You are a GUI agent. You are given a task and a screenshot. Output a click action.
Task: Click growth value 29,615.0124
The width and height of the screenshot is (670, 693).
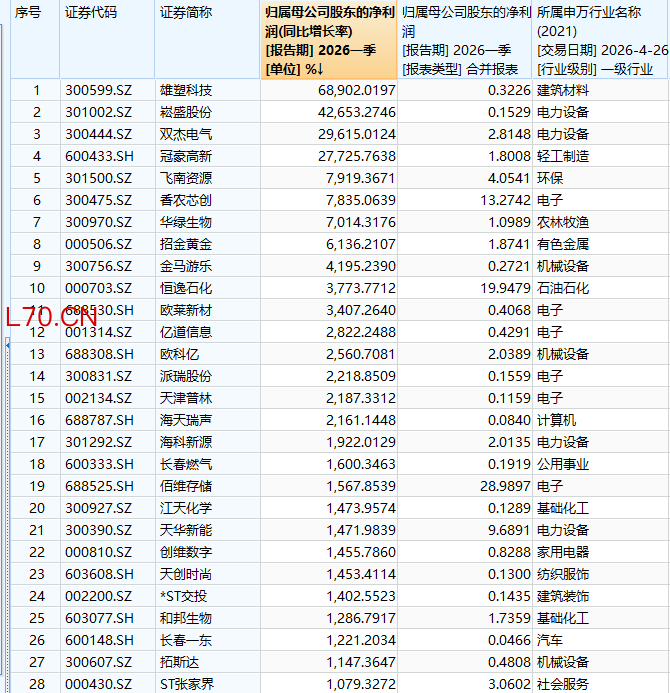coord(357,134)
